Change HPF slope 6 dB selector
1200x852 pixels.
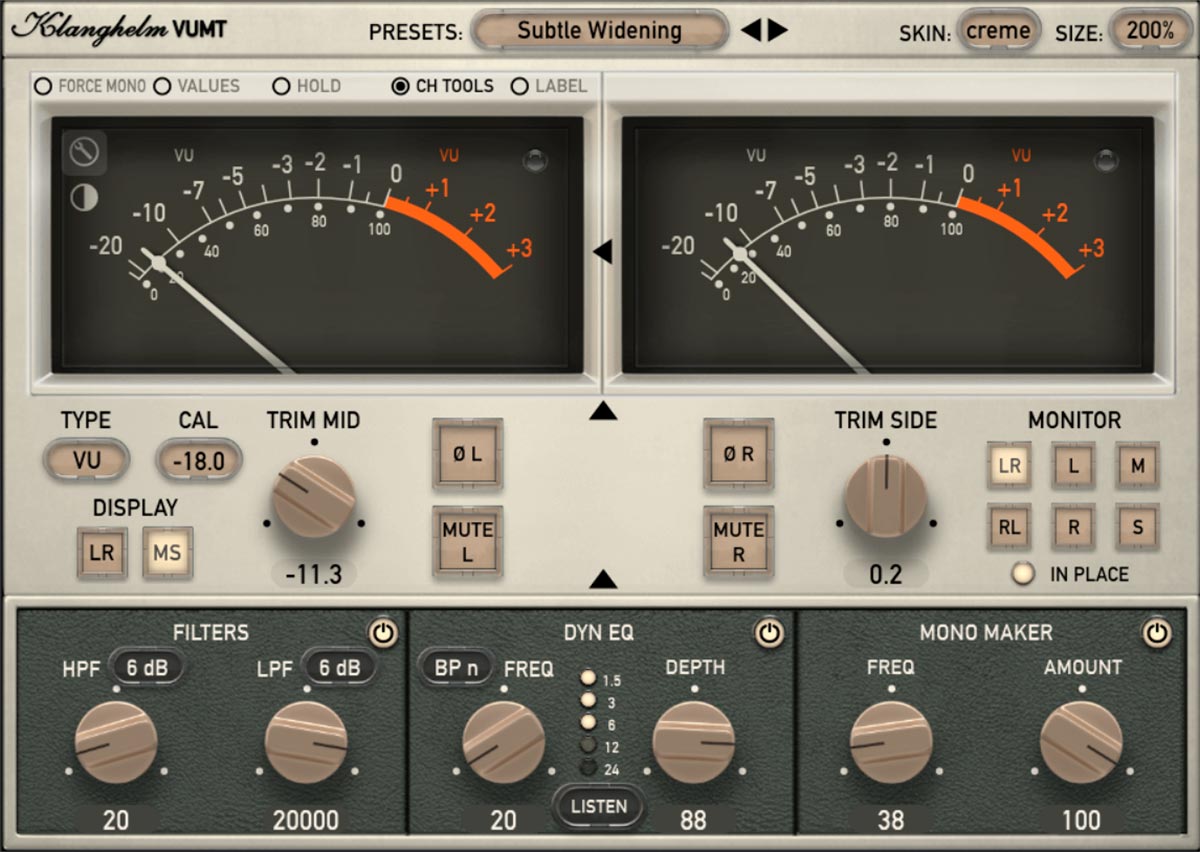pos(147,667)
